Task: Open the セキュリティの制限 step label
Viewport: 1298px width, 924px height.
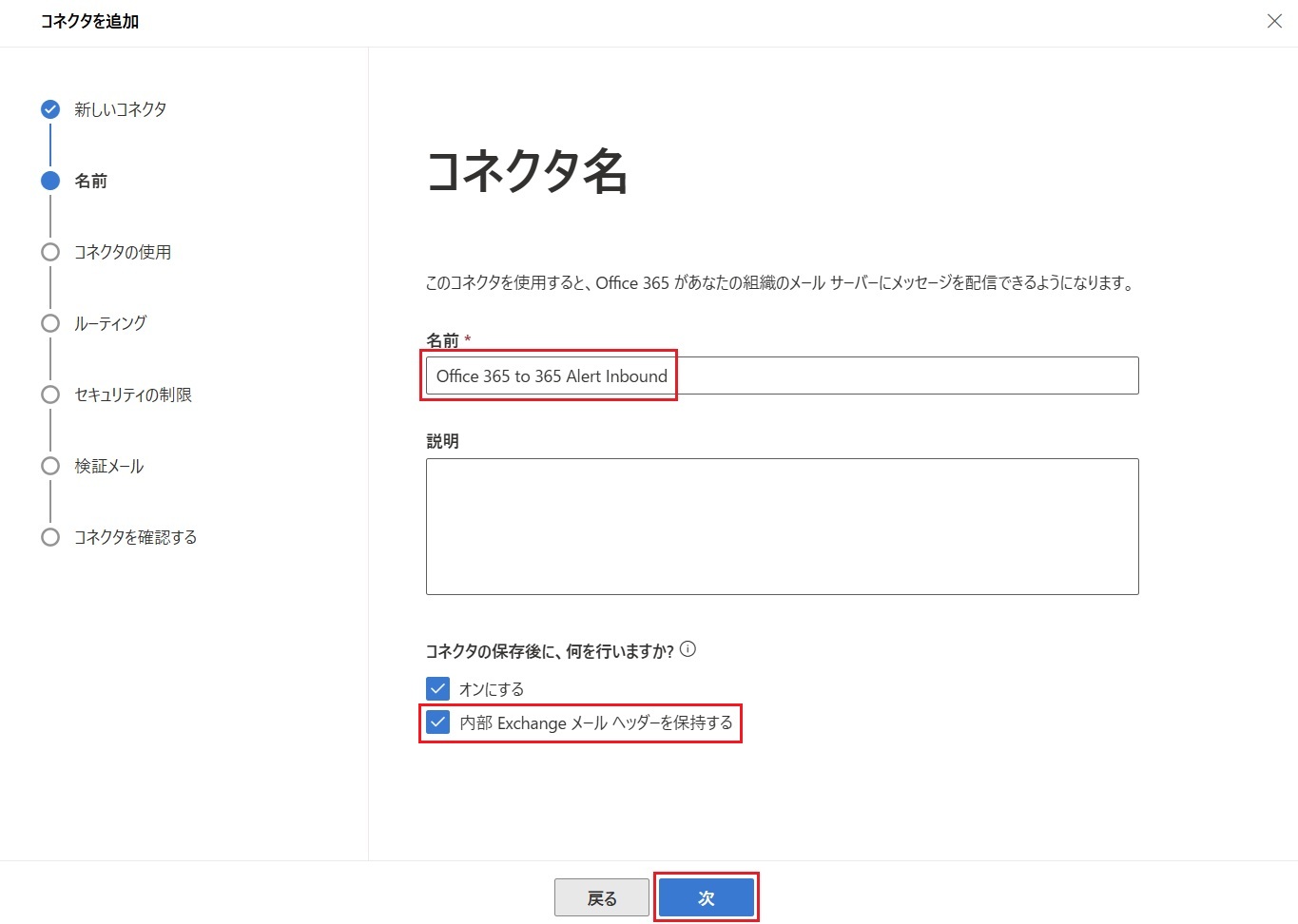Action: pyautogui.click(x=133, y=395)
